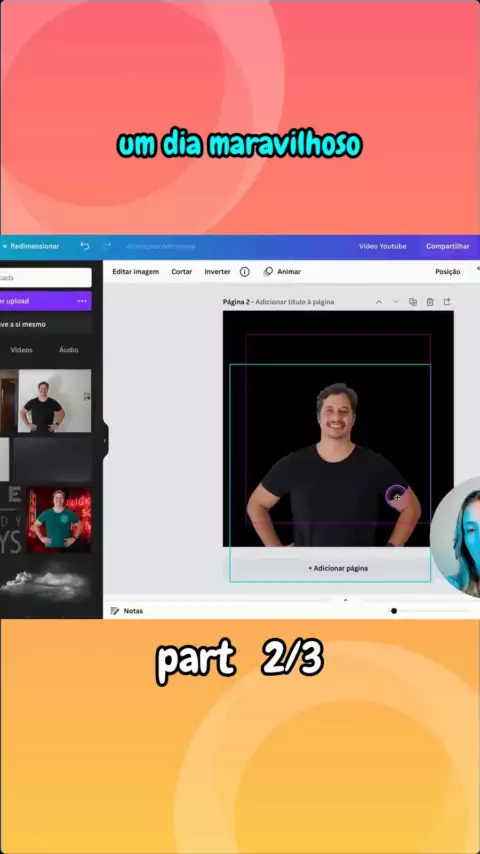Open Redimensionar resize menu
This screenshot has width=480, height=854.
pos(35,246)
